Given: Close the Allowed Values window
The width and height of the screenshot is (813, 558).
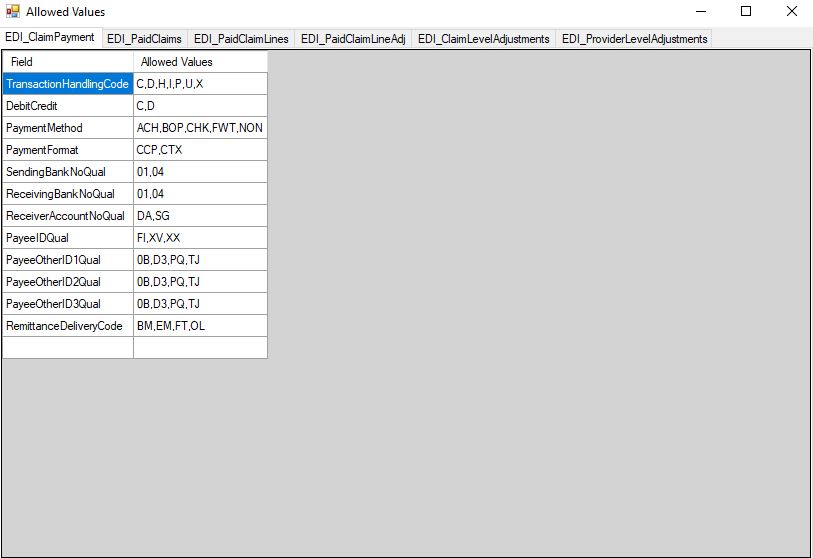Looking at the screenshot, I should 791,11.
